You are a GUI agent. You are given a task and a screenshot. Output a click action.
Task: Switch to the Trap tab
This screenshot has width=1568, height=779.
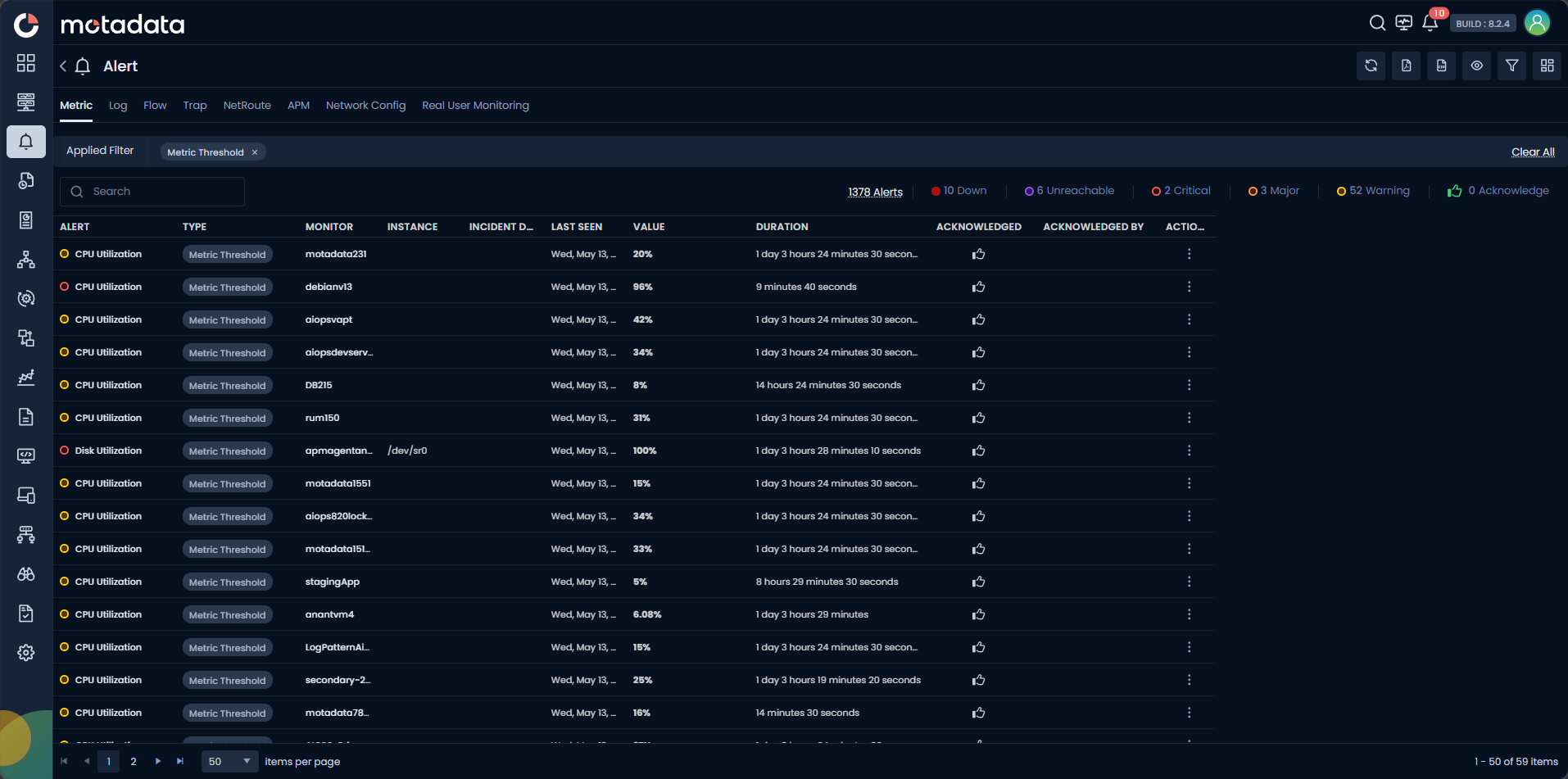coord(195,106)
